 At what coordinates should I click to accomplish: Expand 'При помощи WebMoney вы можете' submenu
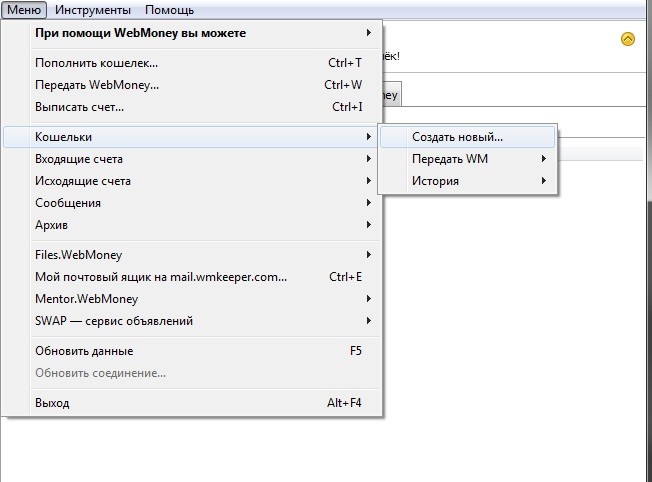pos(192,33)
